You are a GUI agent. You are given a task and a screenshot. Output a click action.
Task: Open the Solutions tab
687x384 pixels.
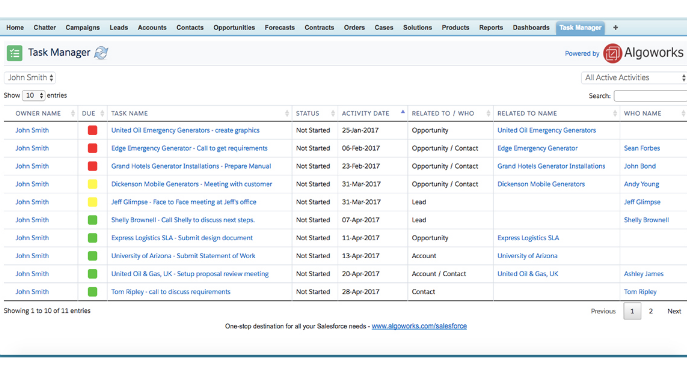click(418, 28)
